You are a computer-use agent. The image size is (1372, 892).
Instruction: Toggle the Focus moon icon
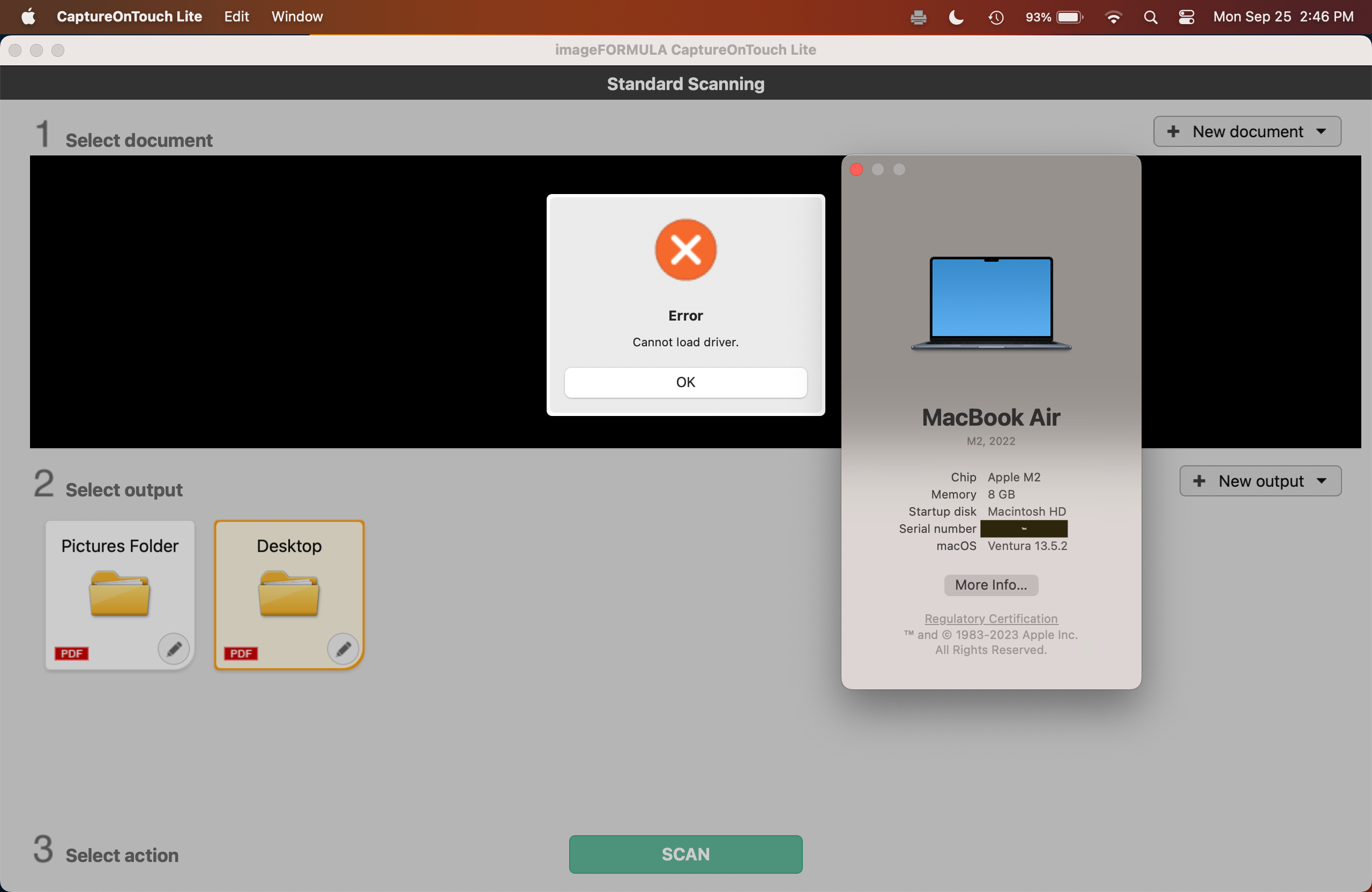[x=956, y=17]
